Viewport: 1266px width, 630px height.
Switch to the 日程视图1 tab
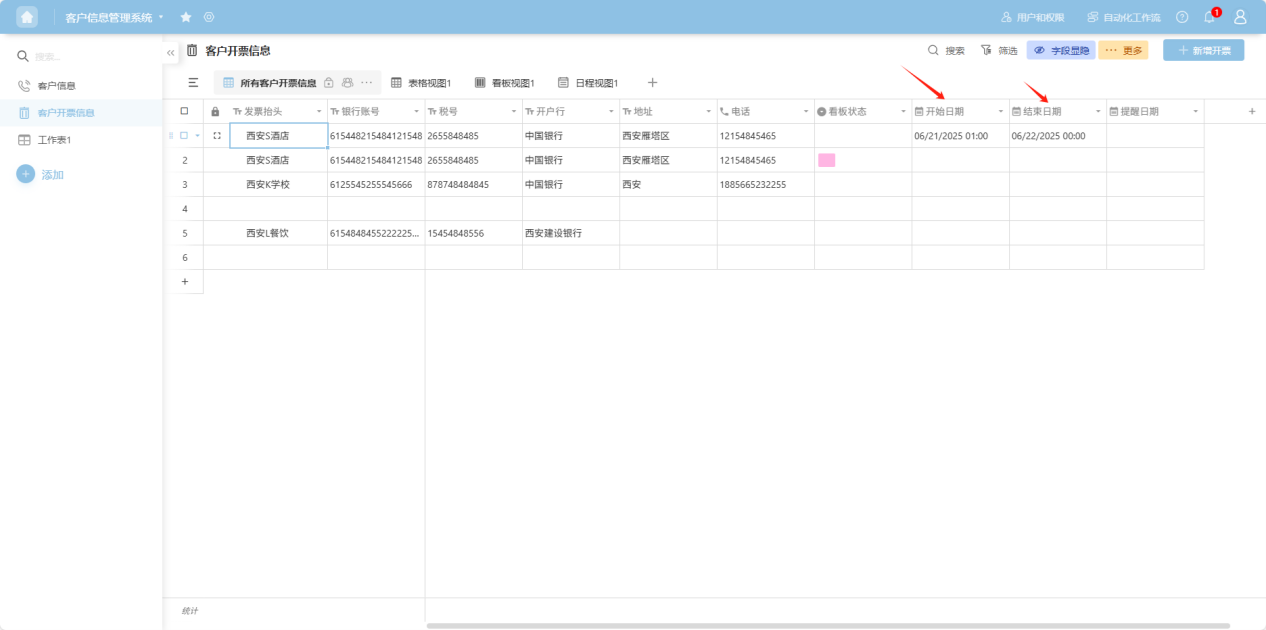tap(588, 83)
